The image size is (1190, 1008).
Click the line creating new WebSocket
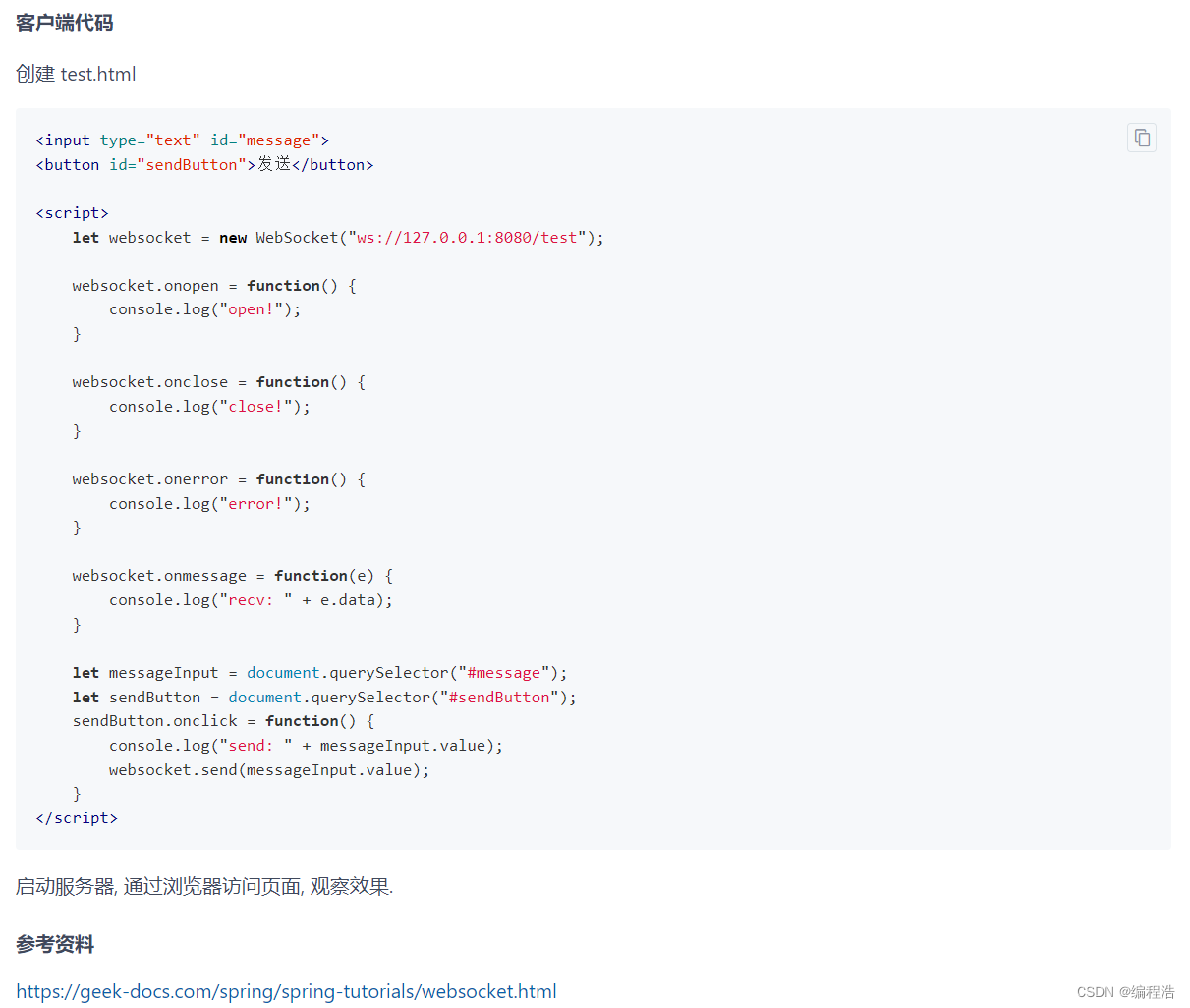click(338, 238)
